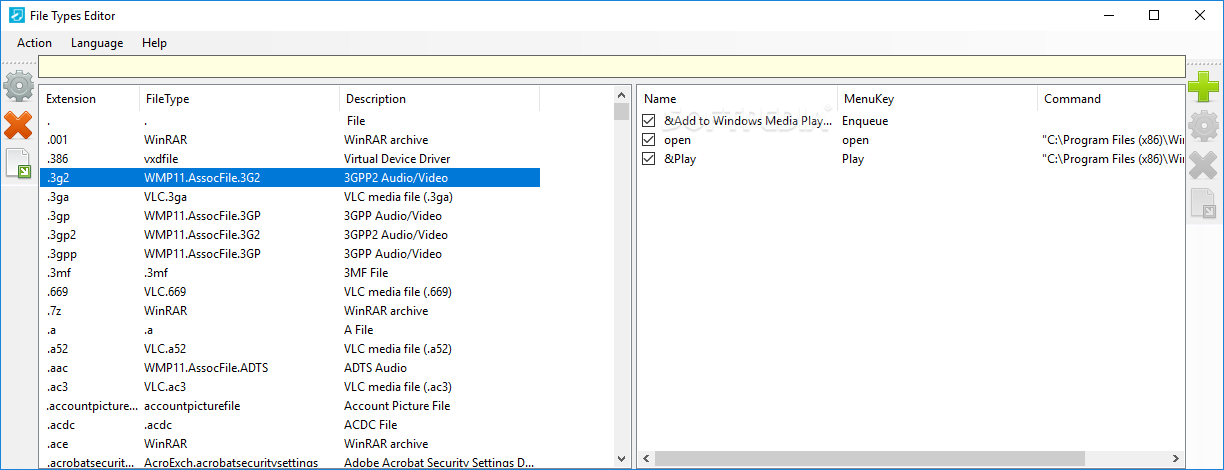Select the .a extension row
This screenshot has height=470, width=1224.
pos(290,330)
